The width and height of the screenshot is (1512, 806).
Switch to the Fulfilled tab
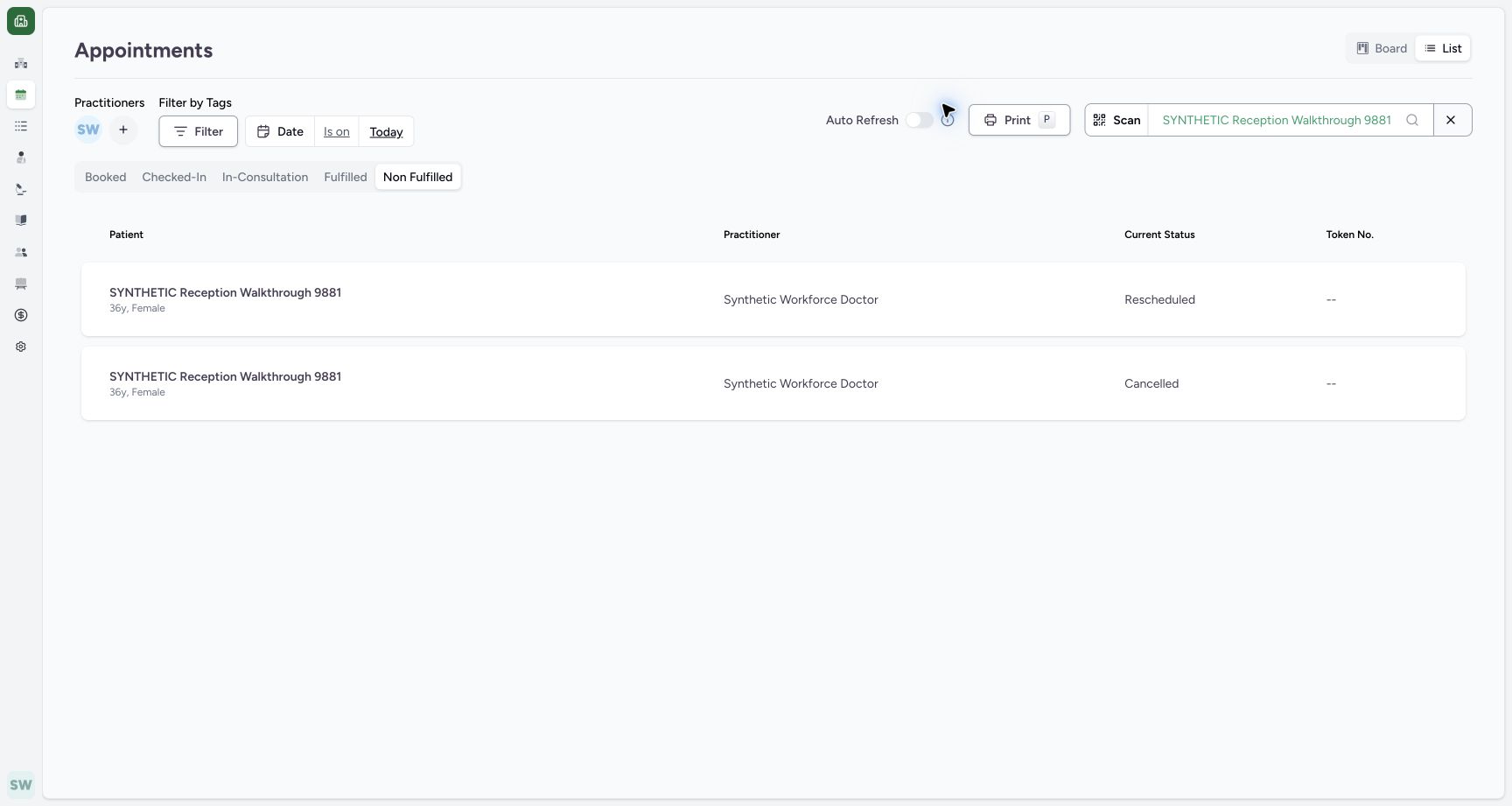[346, 177]
